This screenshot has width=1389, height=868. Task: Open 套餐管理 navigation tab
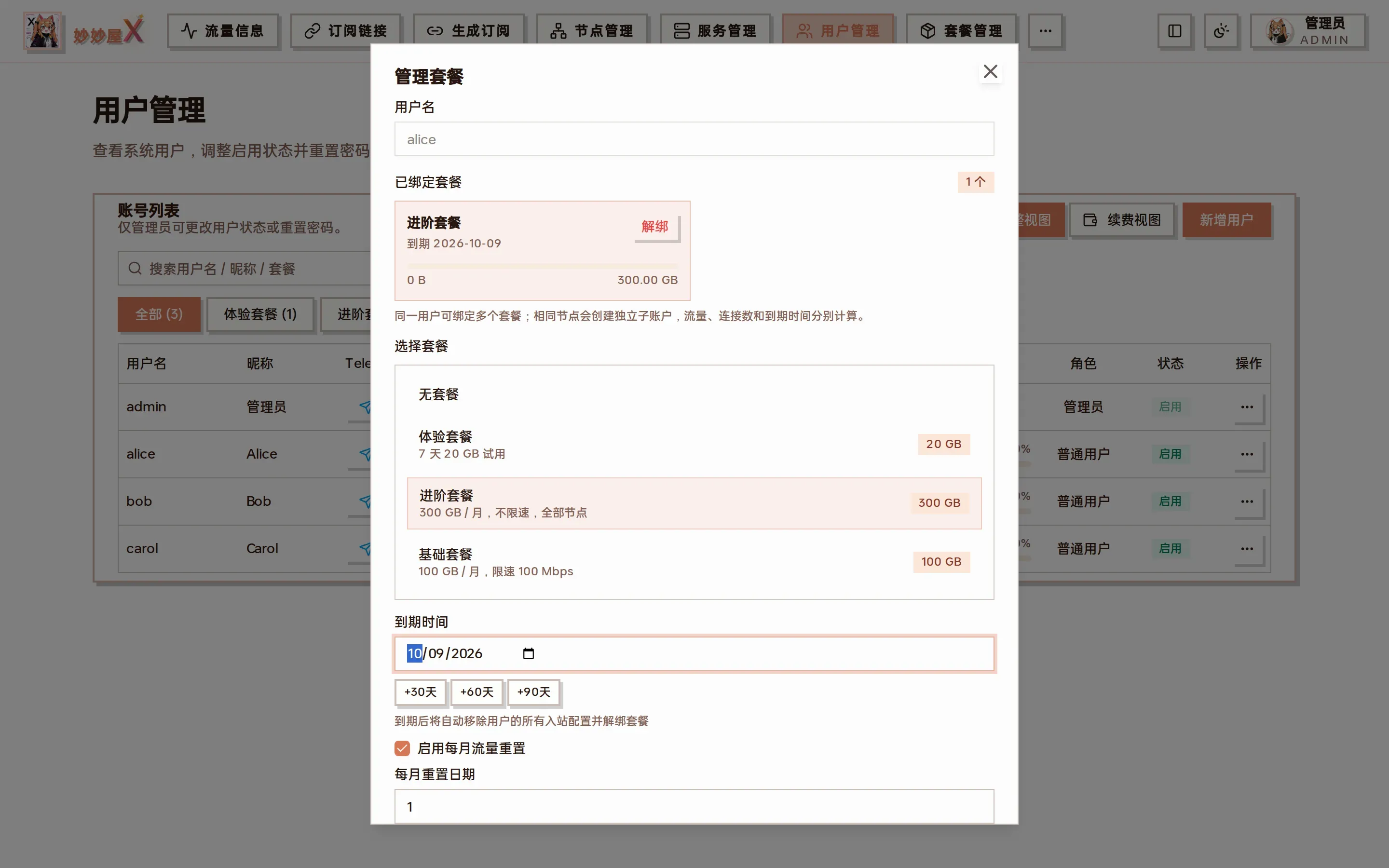(x=961, y=31)
